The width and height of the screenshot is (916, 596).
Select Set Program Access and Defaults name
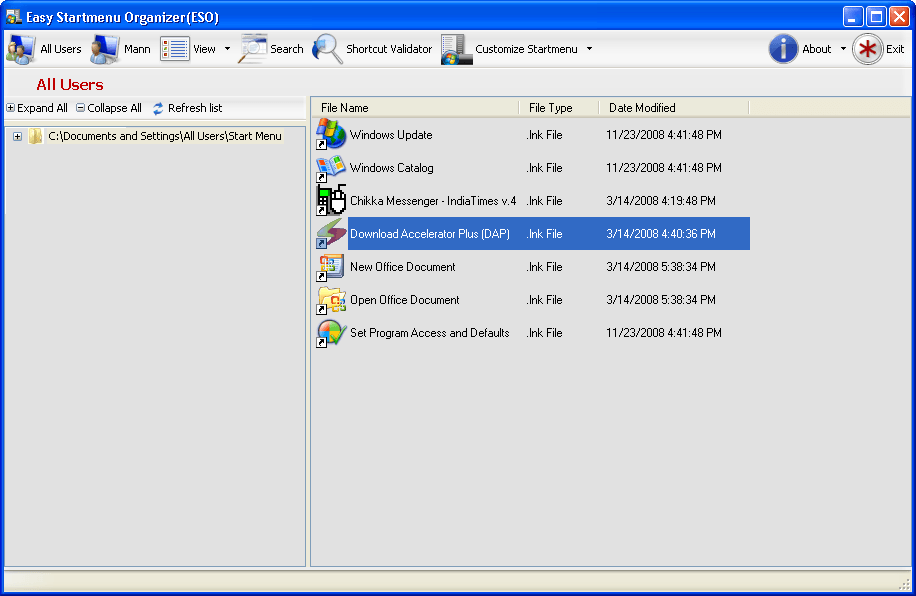429,333
